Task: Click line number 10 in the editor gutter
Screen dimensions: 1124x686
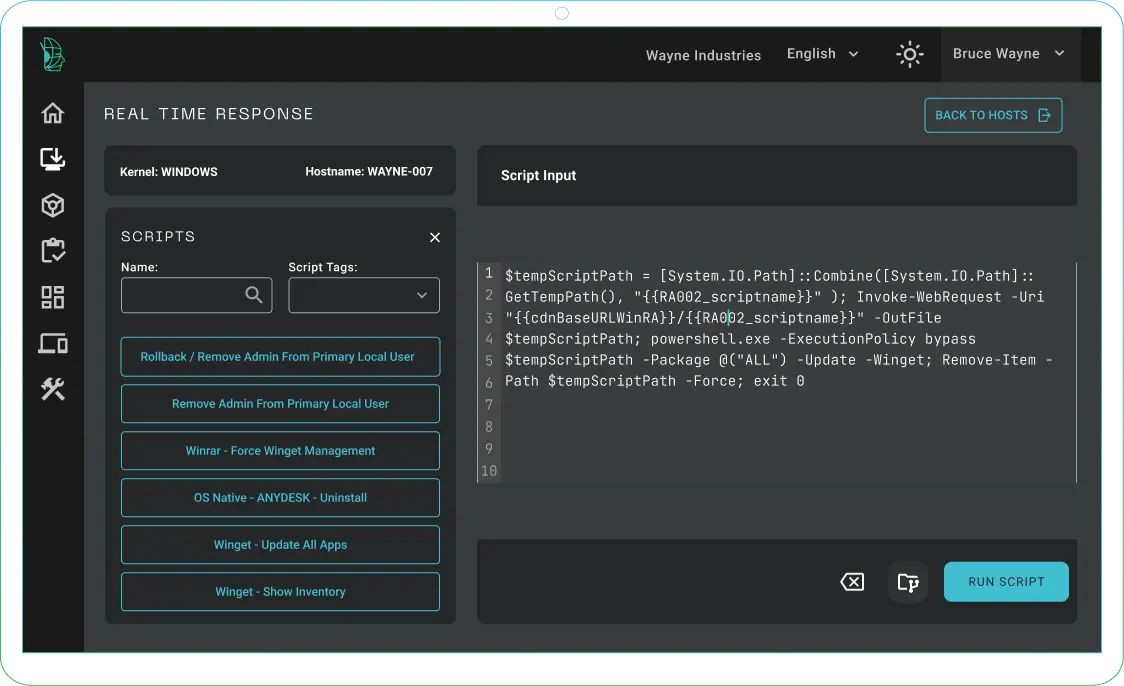Action: (489, 471)
